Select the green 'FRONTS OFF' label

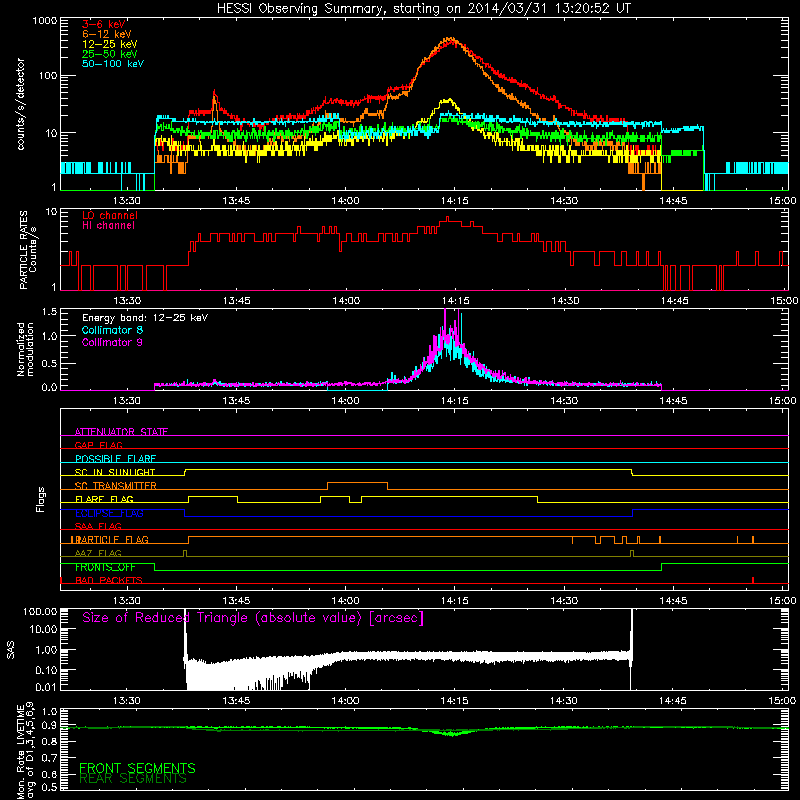point(105,567)
